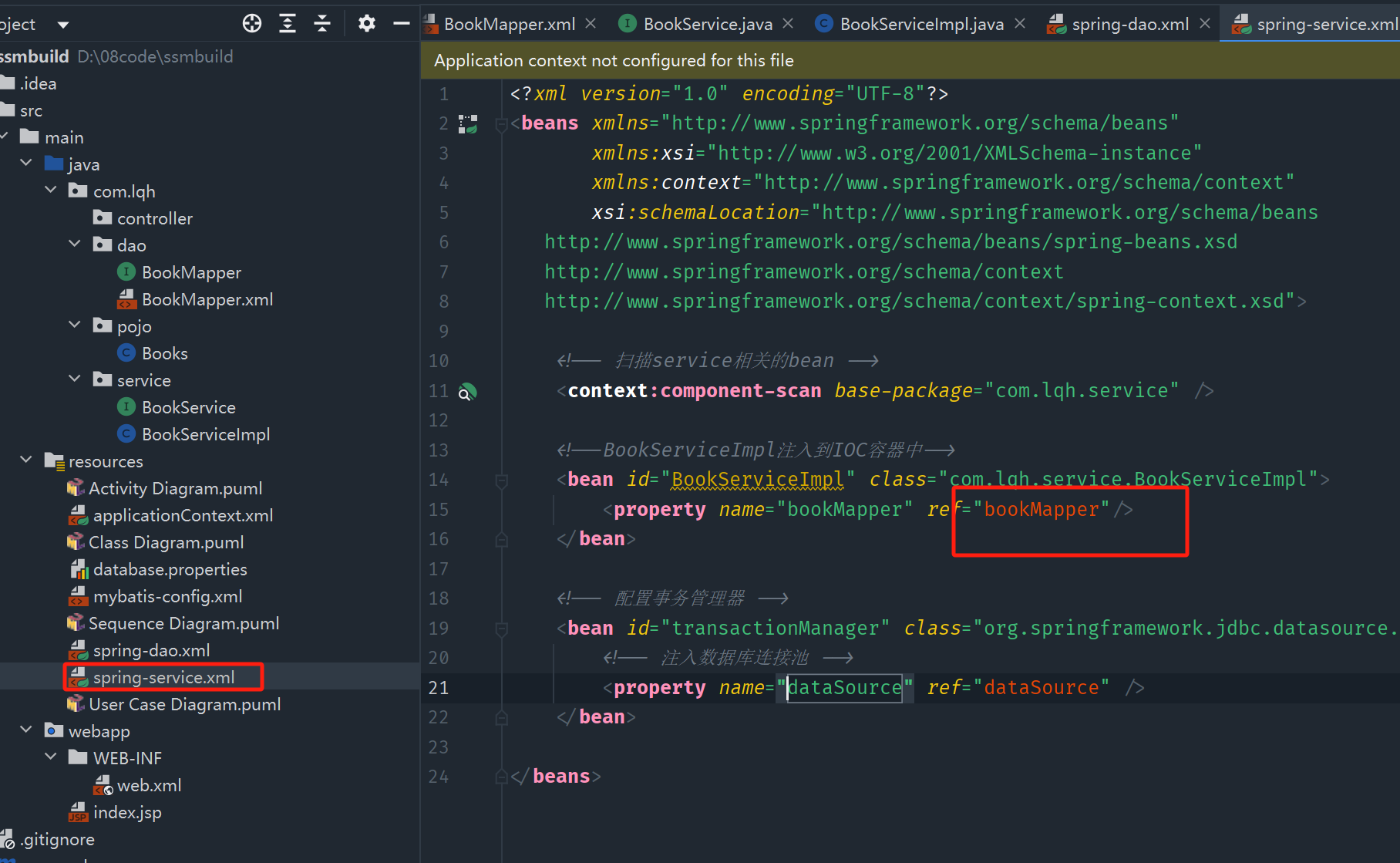Fold the transactionManager bean at line 19
Viewport: 1400px width, 863px height.
501,629
